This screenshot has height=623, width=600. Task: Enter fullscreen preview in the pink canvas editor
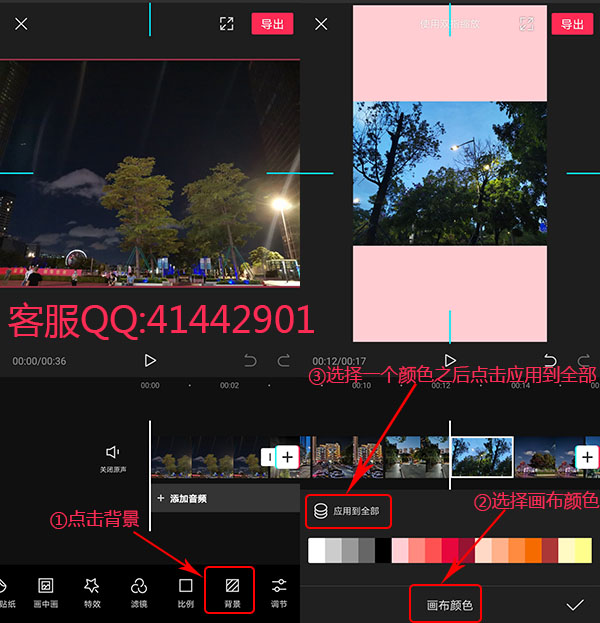pos(527,24)
